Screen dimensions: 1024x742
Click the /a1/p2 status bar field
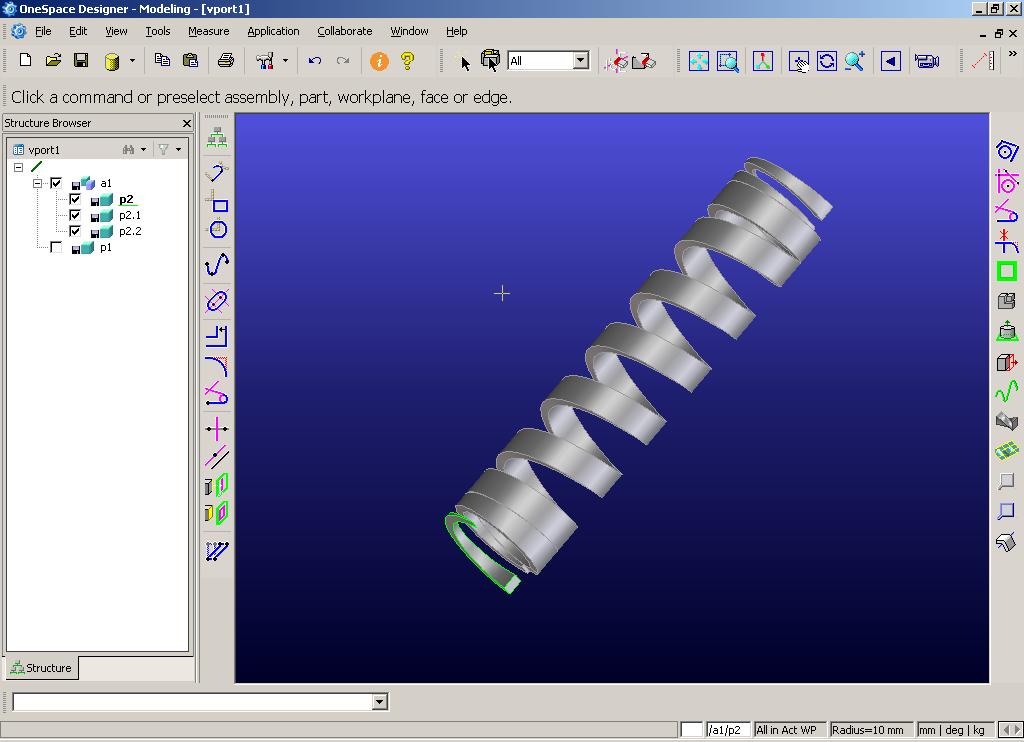pyautogui.click(x=728, y=730)
